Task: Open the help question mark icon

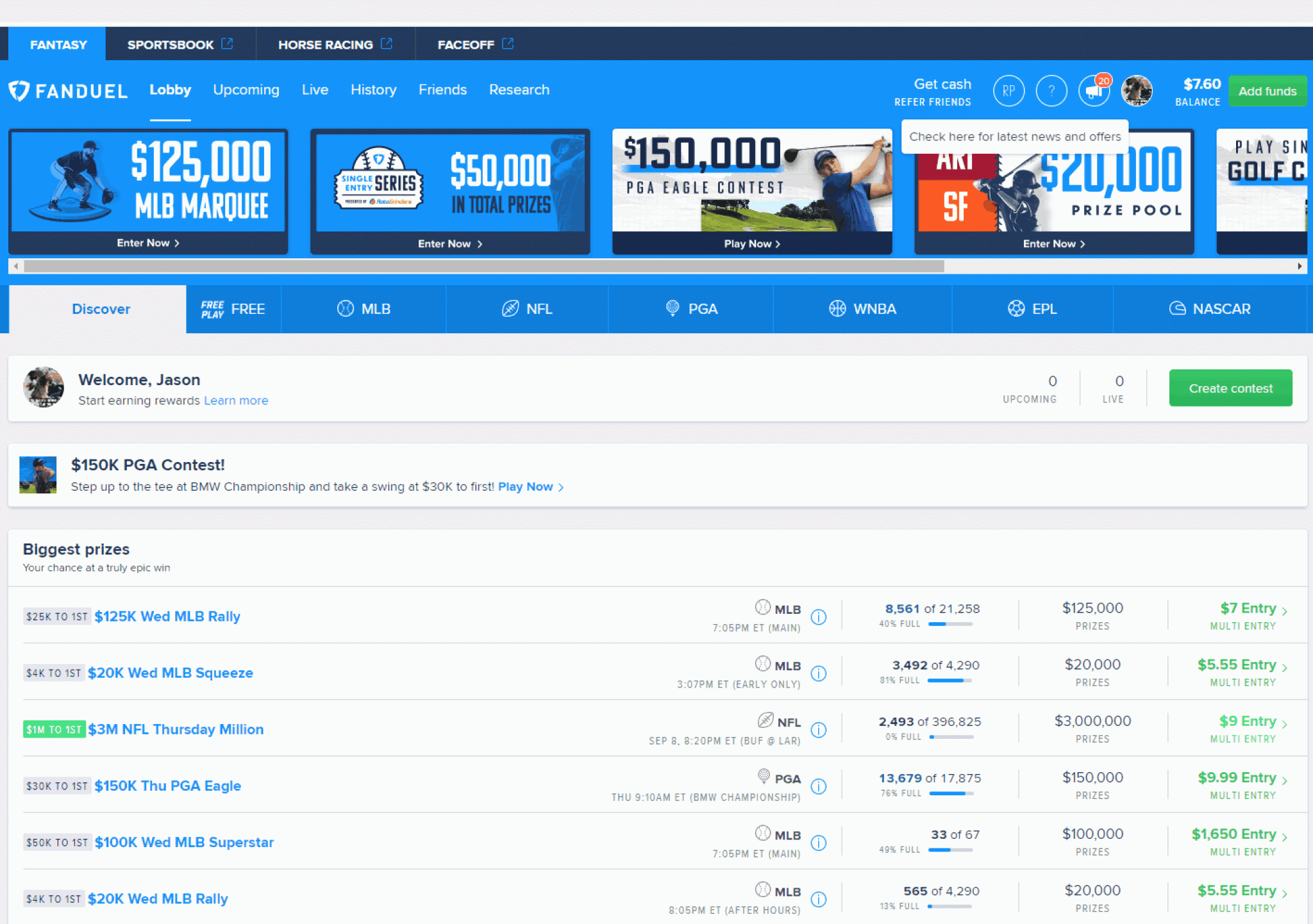Action: (1051, 90)
